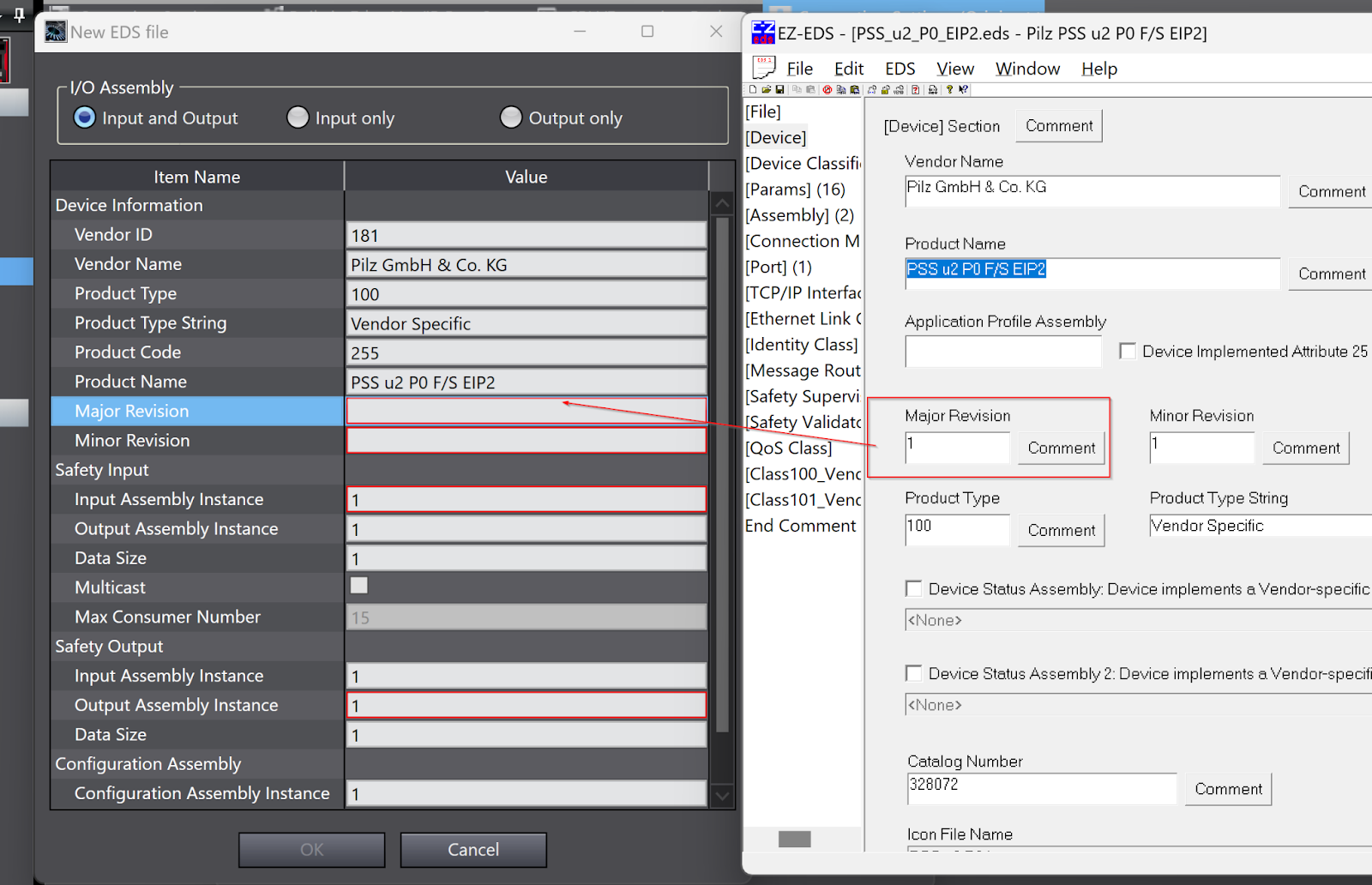
Task: Select the Output only radio button
Action: [x=511, y=117]
